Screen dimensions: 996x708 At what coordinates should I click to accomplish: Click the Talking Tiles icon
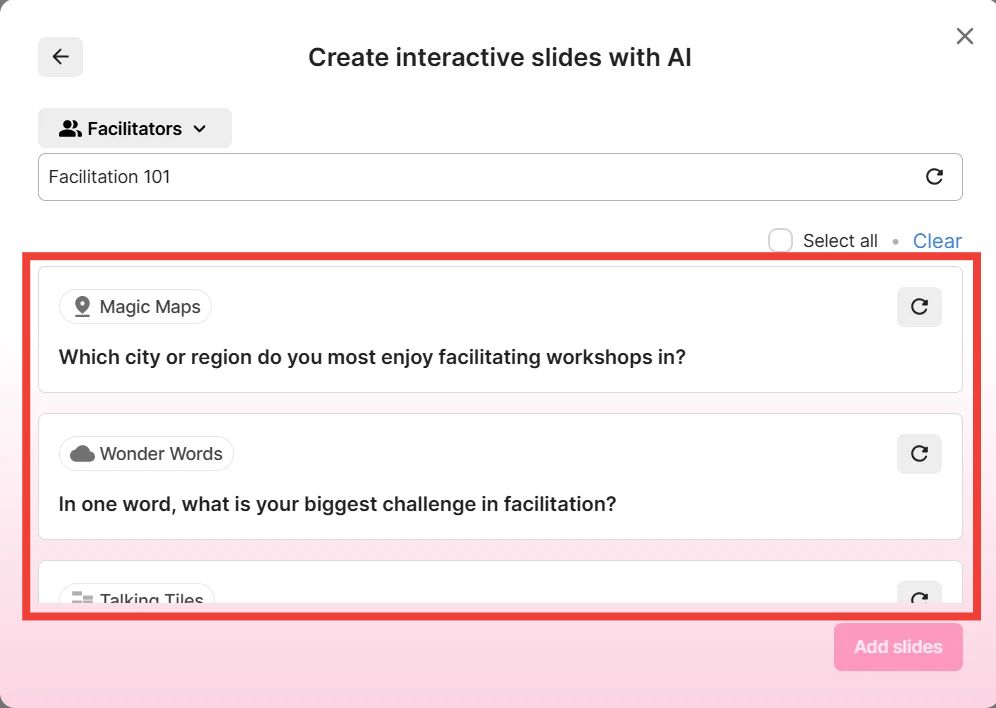tap(82, 598)
